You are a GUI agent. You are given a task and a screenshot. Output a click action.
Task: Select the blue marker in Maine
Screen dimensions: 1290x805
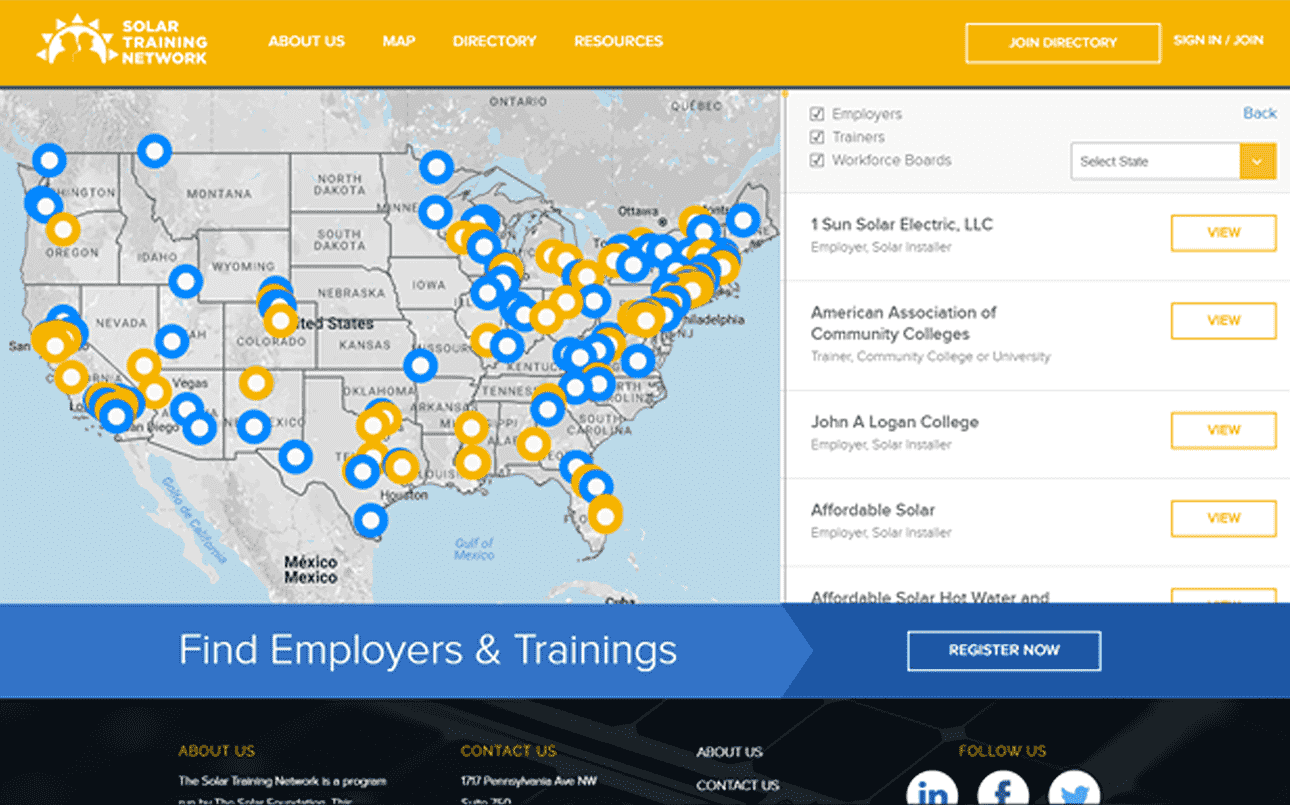(x=743, y=221)
